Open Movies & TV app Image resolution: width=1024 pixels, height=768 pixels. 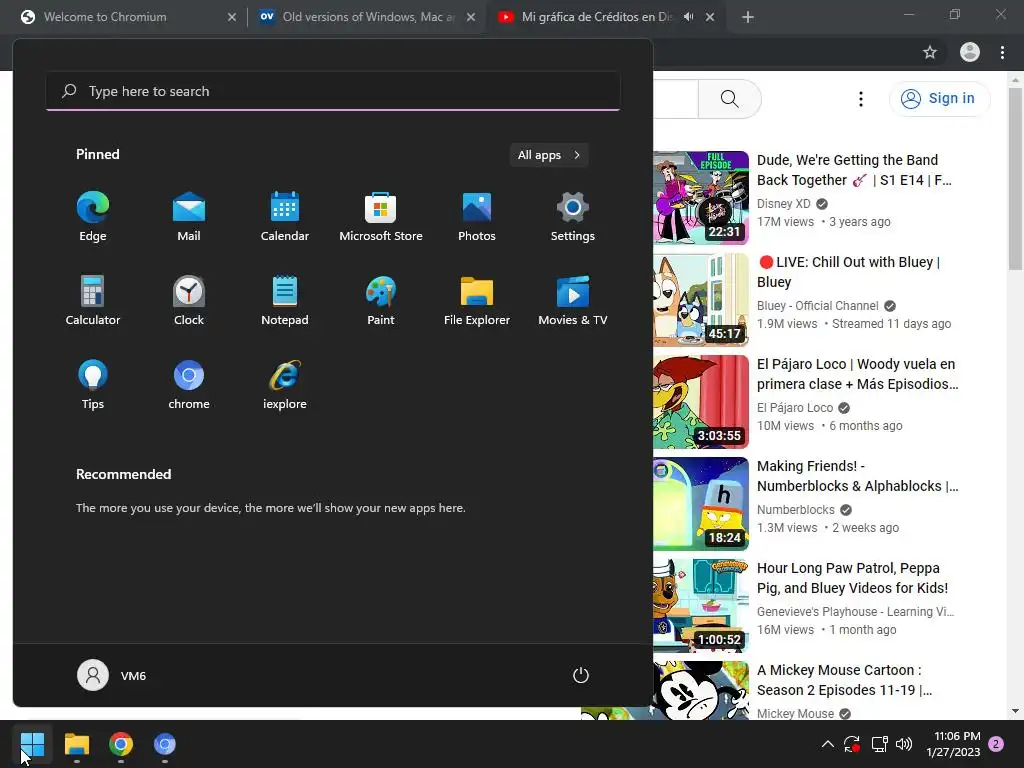coord(573,300)
